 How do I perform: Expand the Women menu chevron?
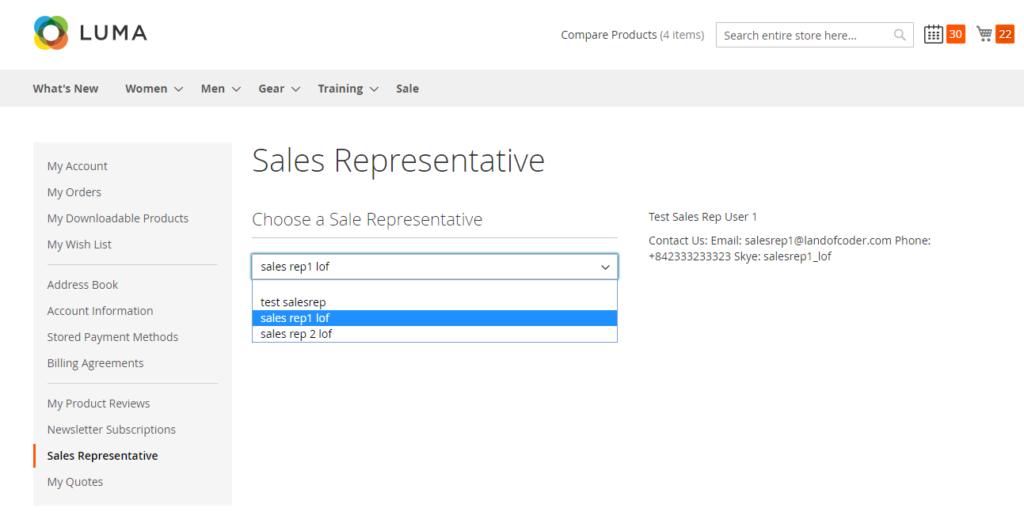[179, 89]
